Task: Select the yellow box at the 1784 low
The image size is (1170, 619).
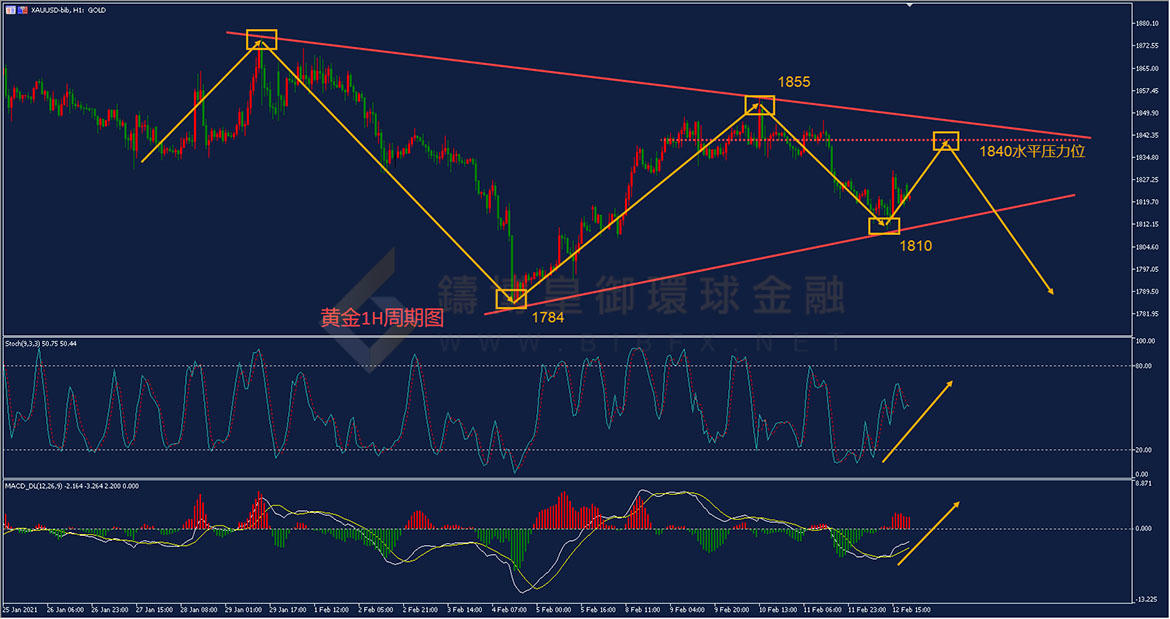Action: click(511, 298)
